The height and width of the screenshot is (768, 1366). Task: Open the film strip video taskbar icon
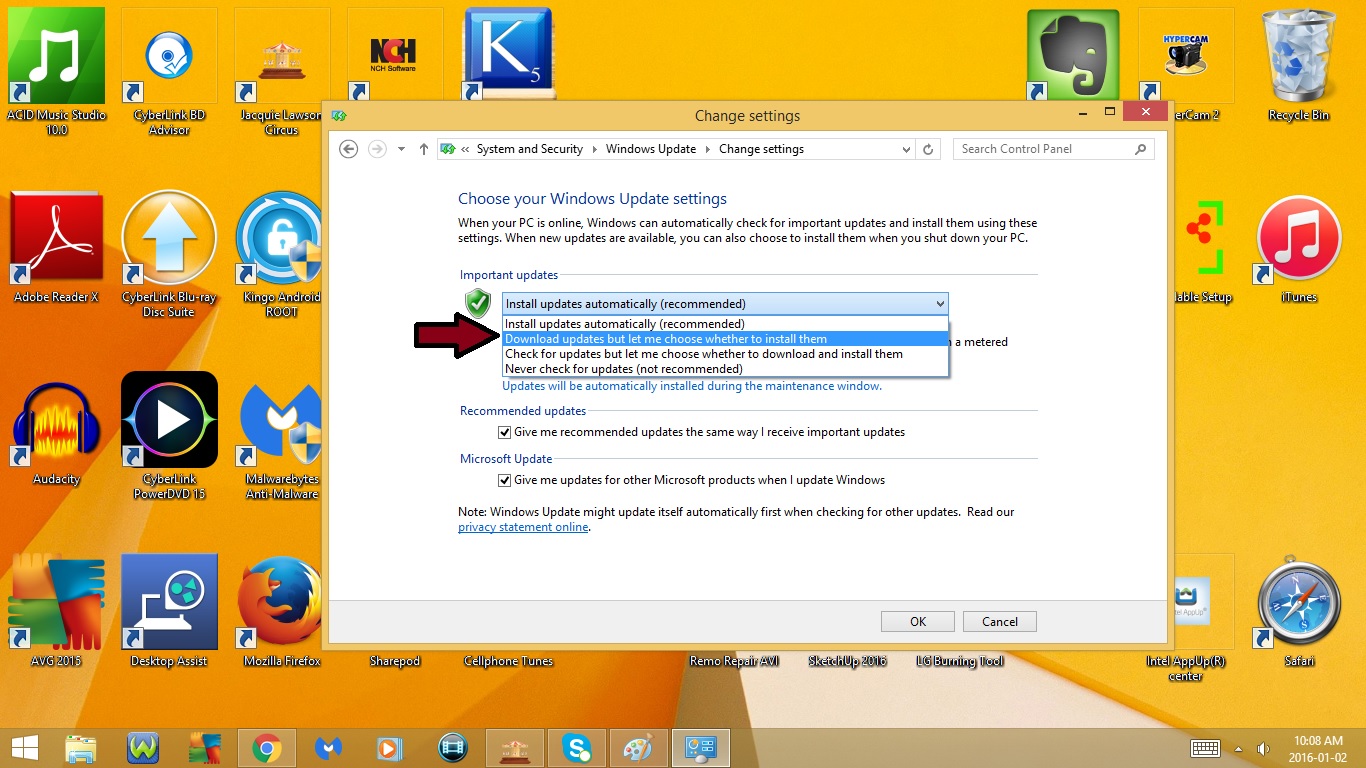pyautogui.click(x=453, y=747)
